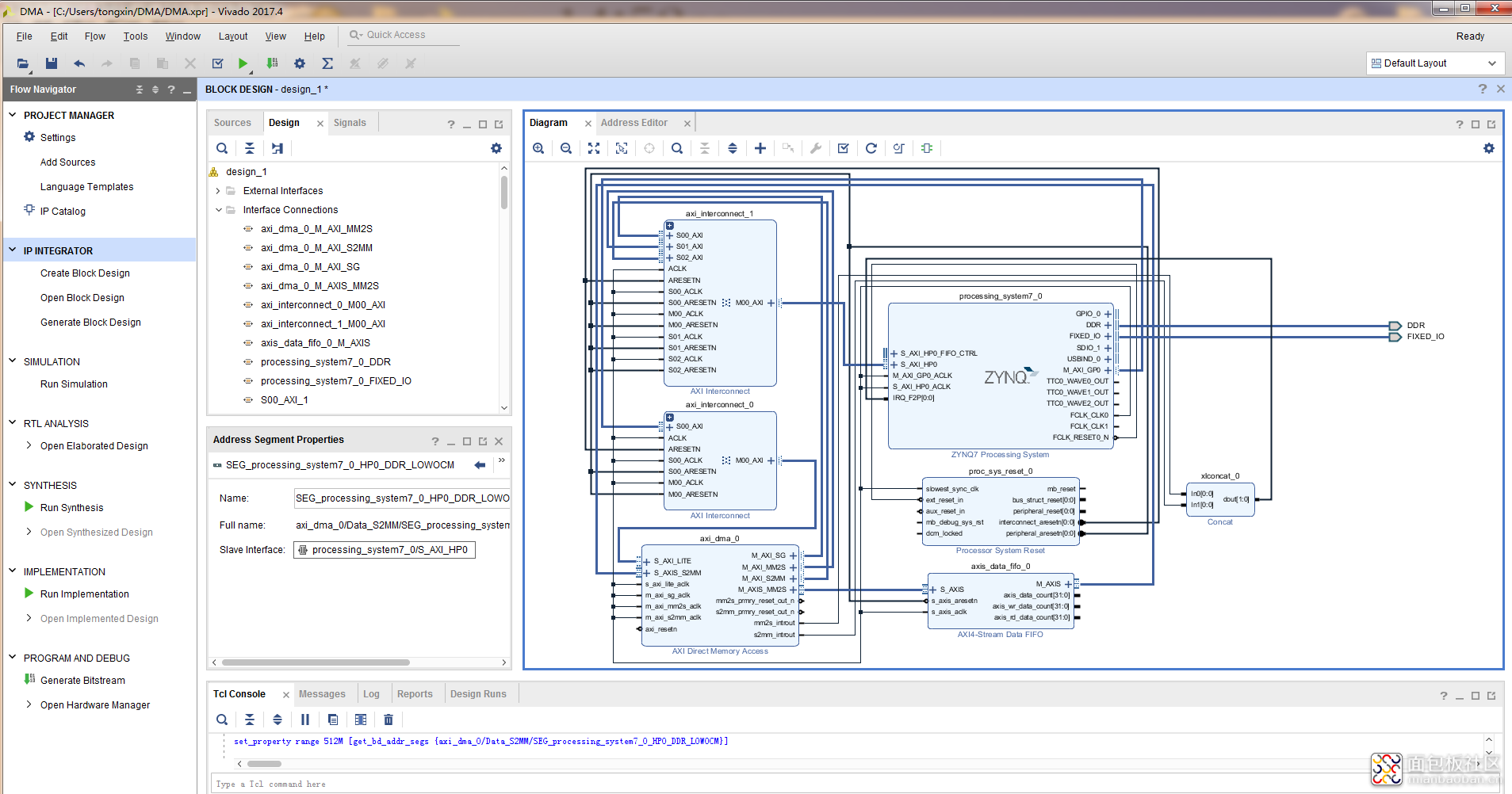Image resolution: width=1512 pixels, height=794 pixels.
Task: Open the Default Layout dropdown
Action: coord(1434,63)
